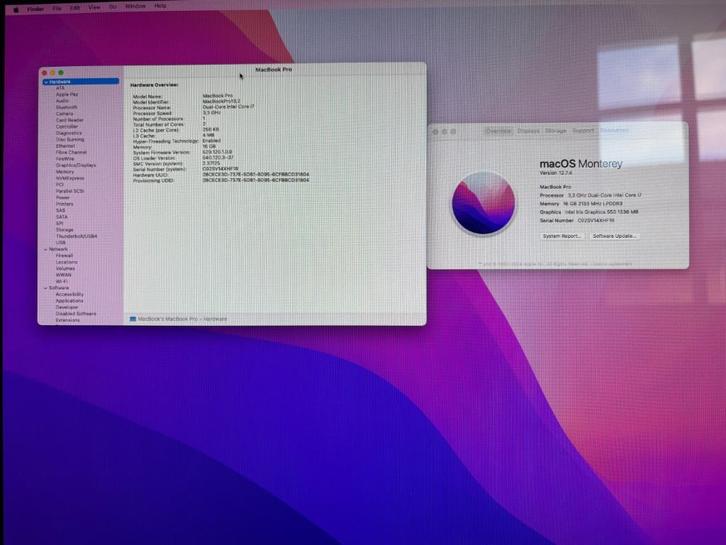Collapse the Software section disclosure triangle
Image resolution: width=726 pixels, height=545 pixels.
click(x=45, y=288)
